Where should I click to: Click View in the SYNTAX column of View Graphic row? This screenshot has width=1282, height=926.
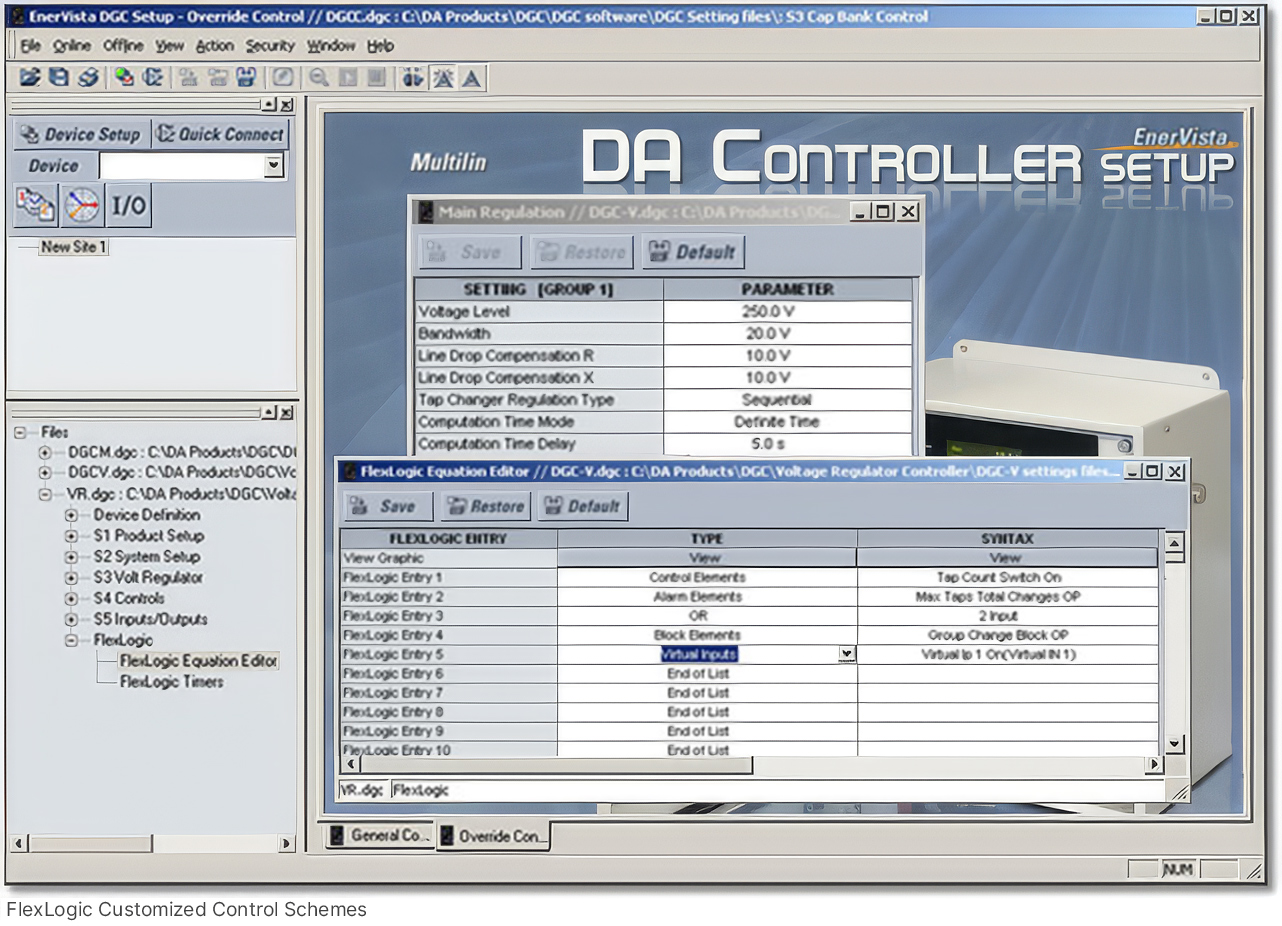coord(1007,558)
